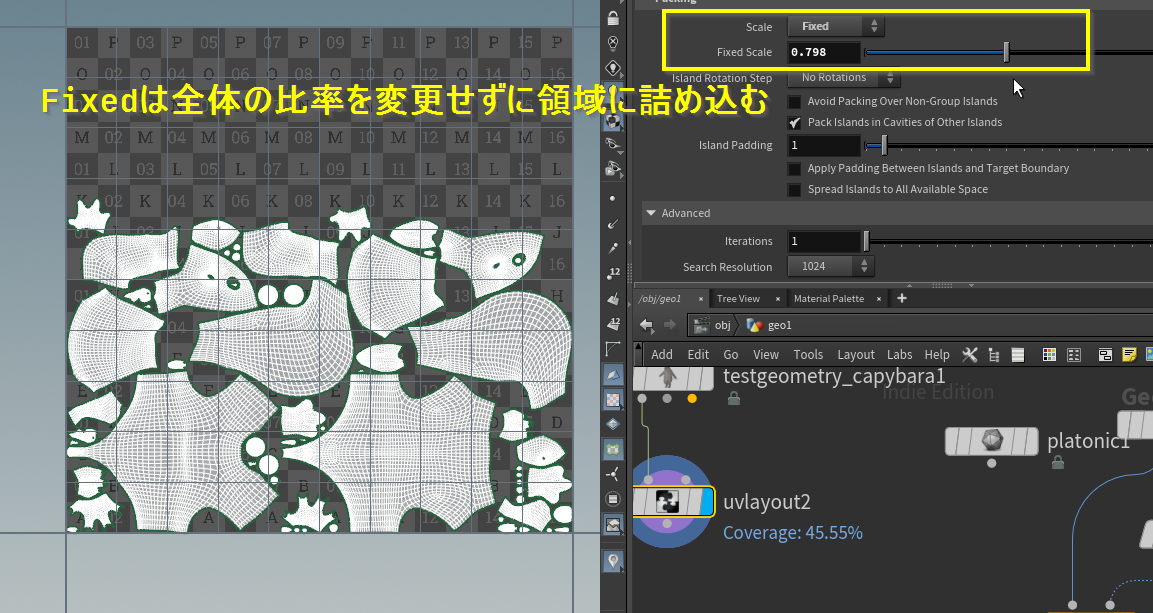Click the node shape grid icon in network toolbar
This screenshot has height=613, width=1153.
[x=1074, y=355]
